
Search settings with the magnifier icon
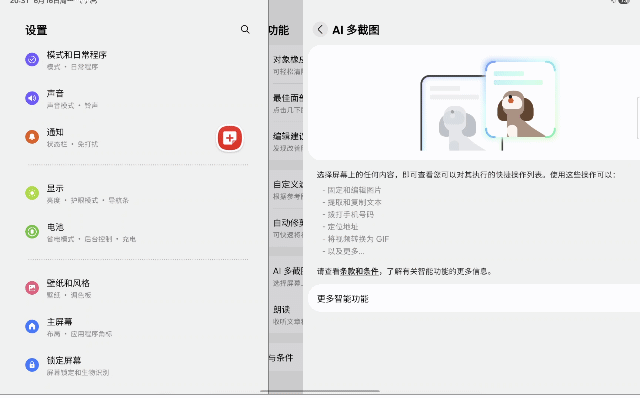245,29
